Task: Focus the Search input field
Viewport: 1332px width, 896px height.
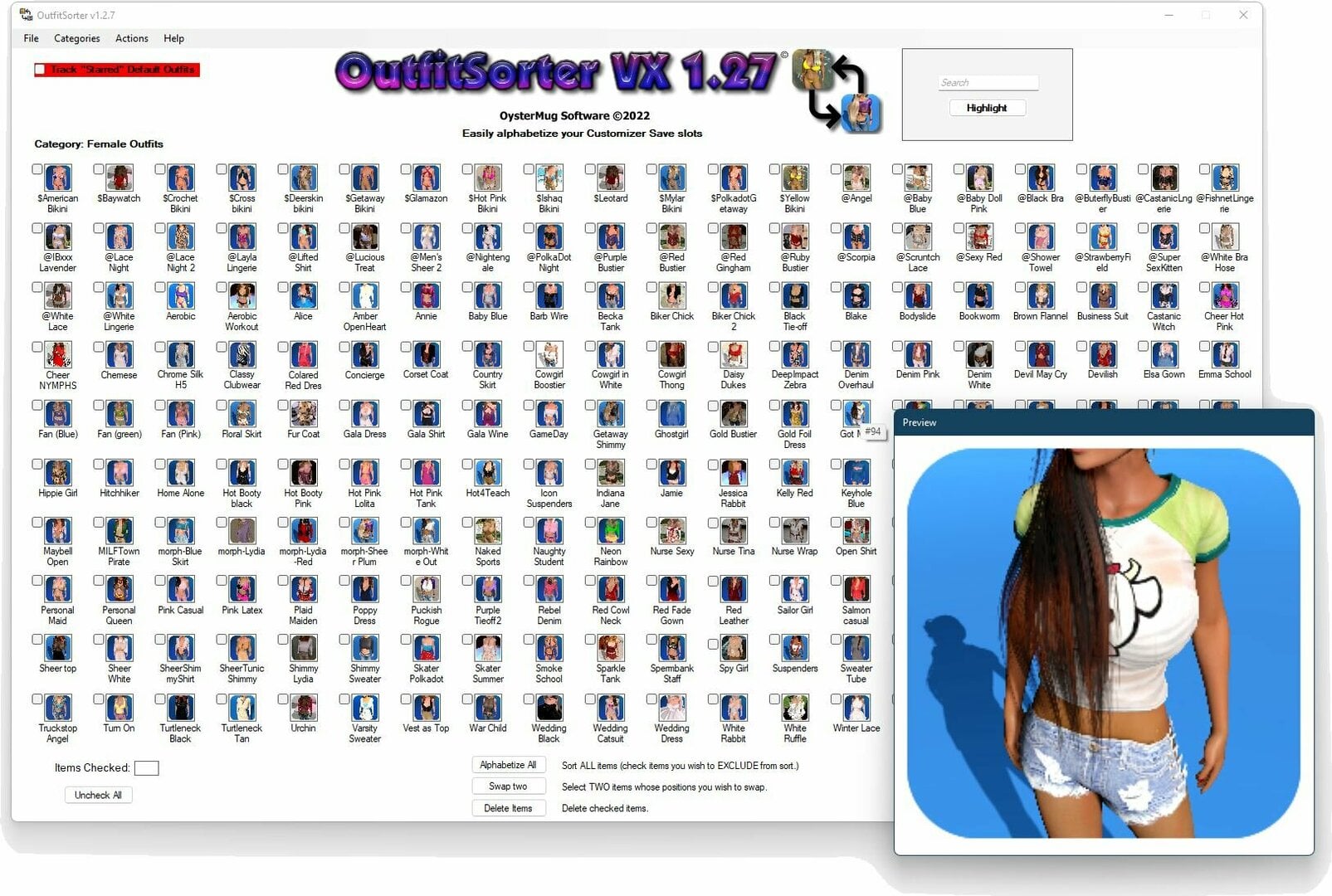Action: [x=988, y=83]
